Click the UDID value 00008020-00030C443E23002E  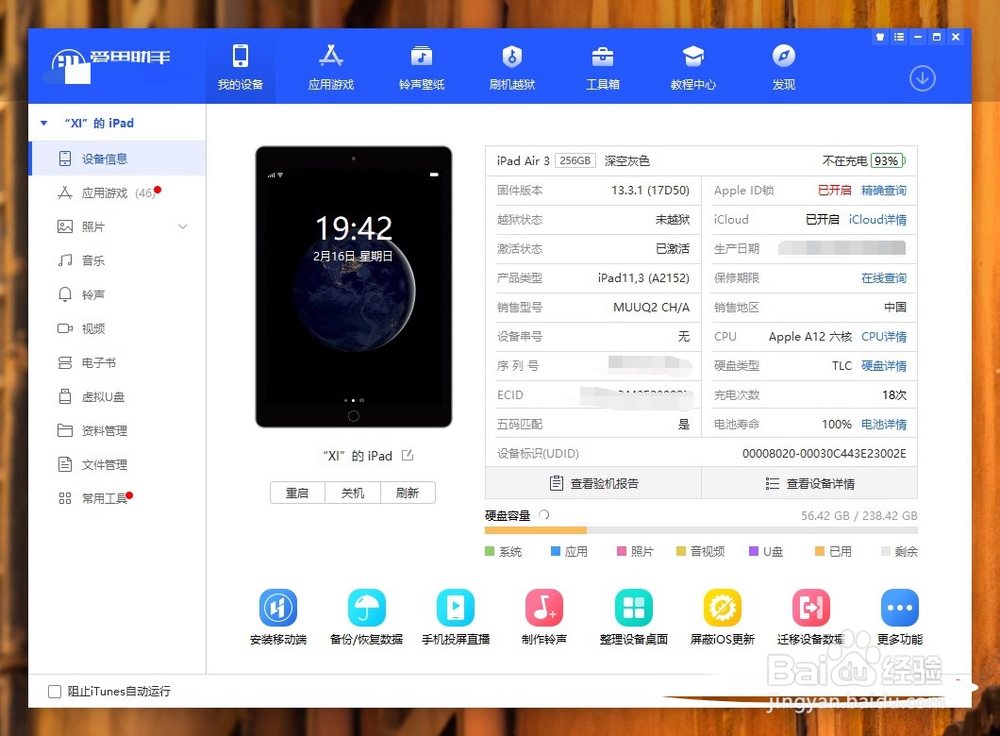pyautogui.click(x=824, y=453)
